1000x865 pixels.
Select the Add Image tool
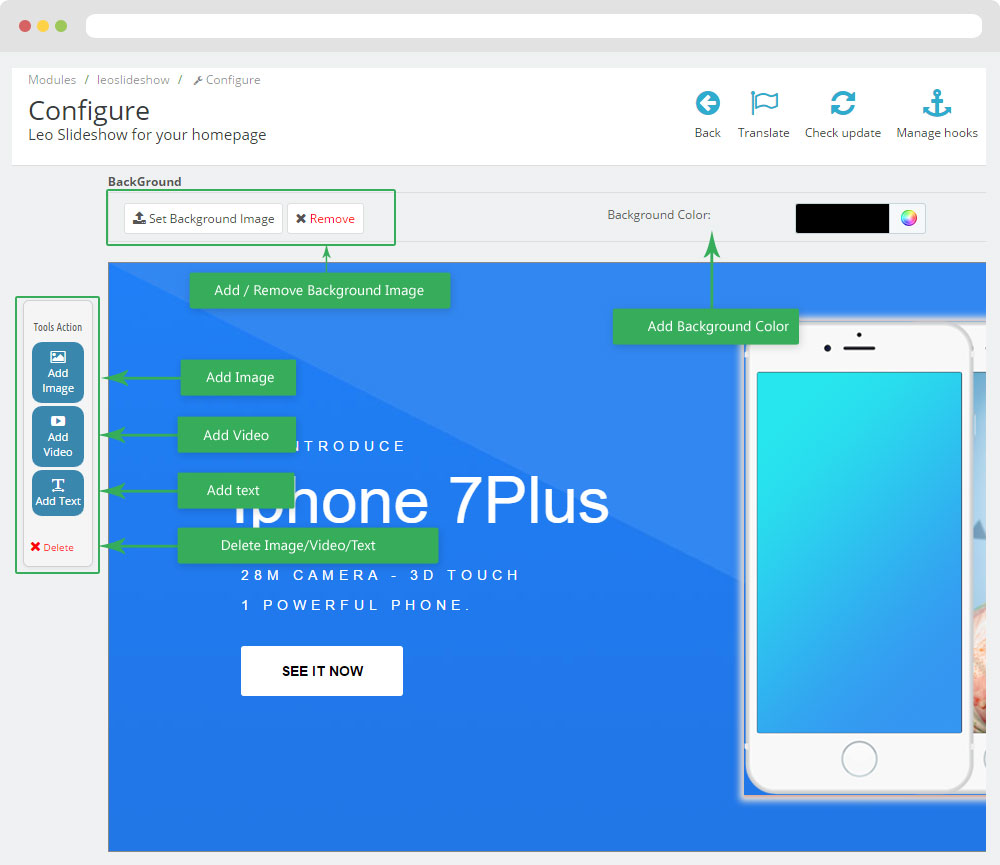click(x=58, y=373)
